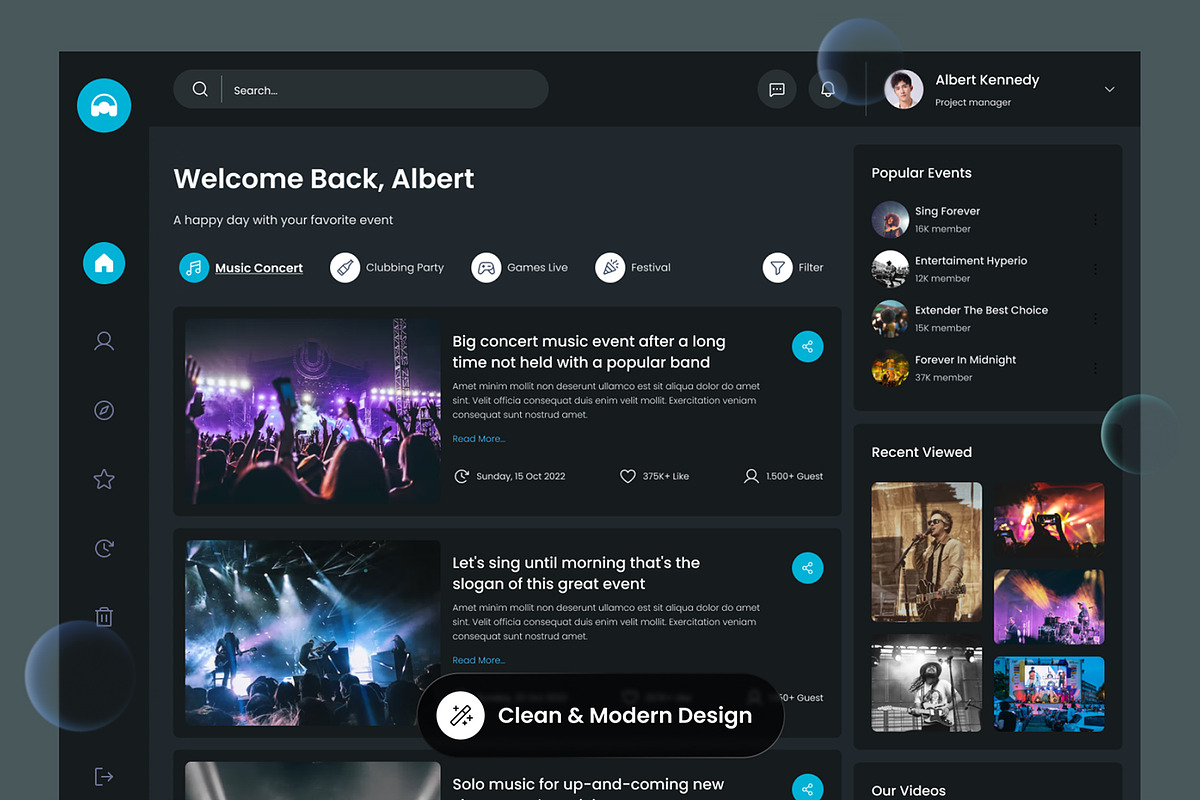Screen dimensions: 1200x800
Task: Open the blue stage lights thumbnail
Action: tap(313, 633)
